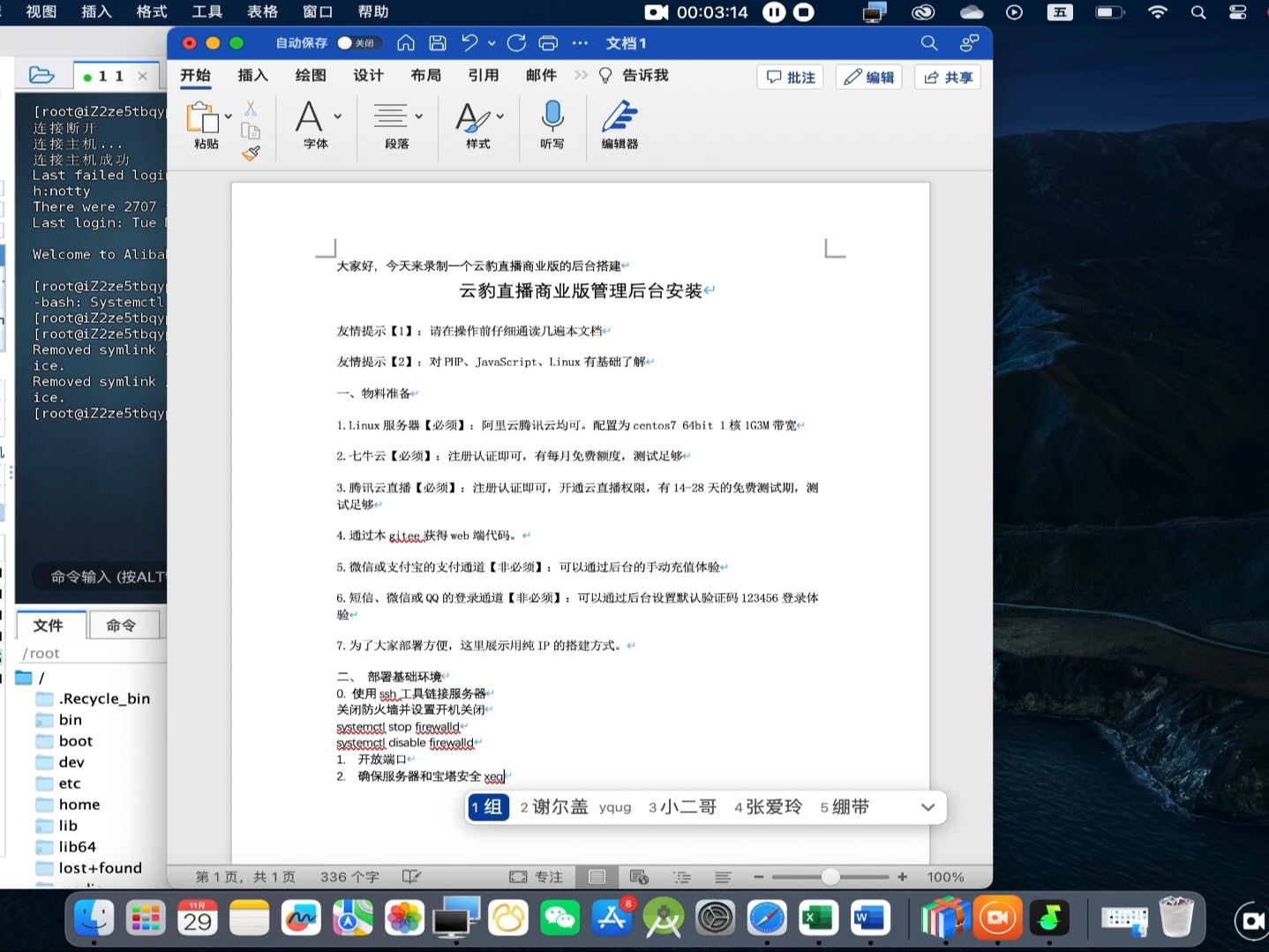Select the 文件 tab in terminal window
Screen dimensions: 1269x952
coord(51,625)
